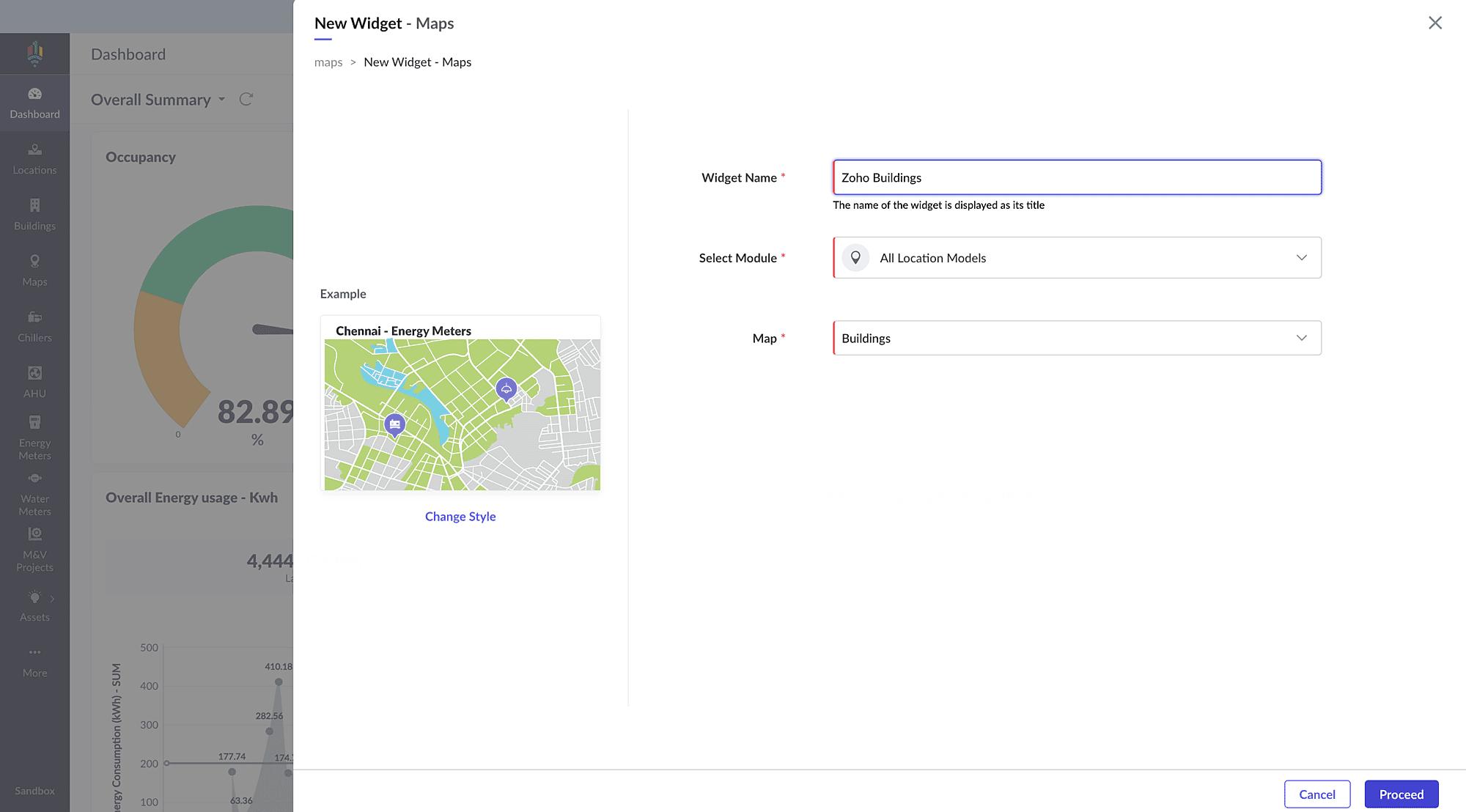Open the Map dropdown showing Buildings

[1301, 338]
